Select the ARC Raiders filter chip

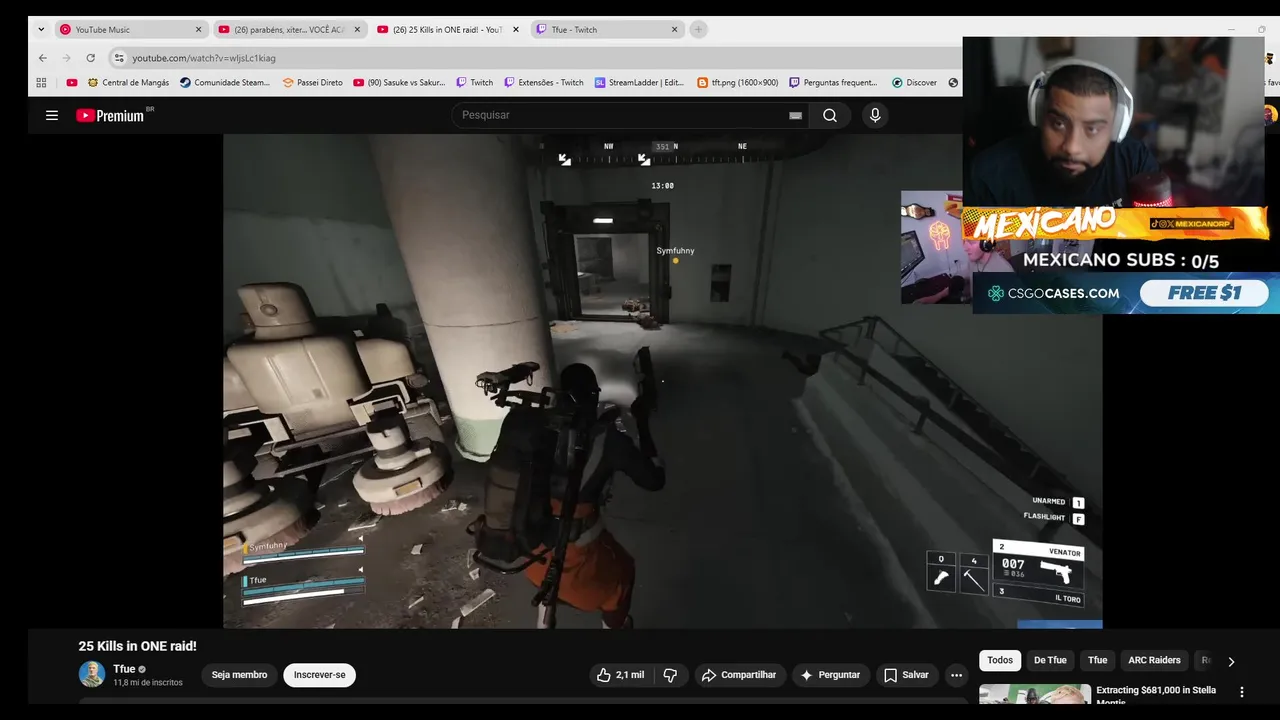(x=1154, y=660)
